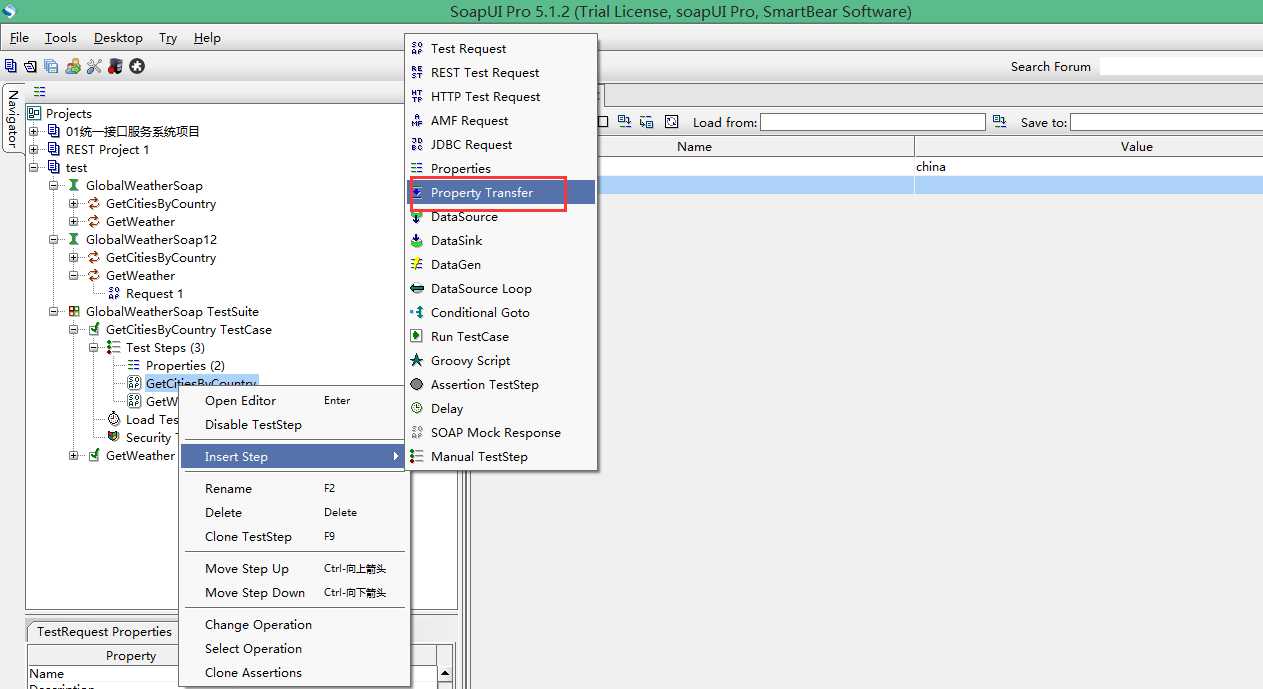
Task: Expand the REST Project 1 node
Action: tap(34, 149)
